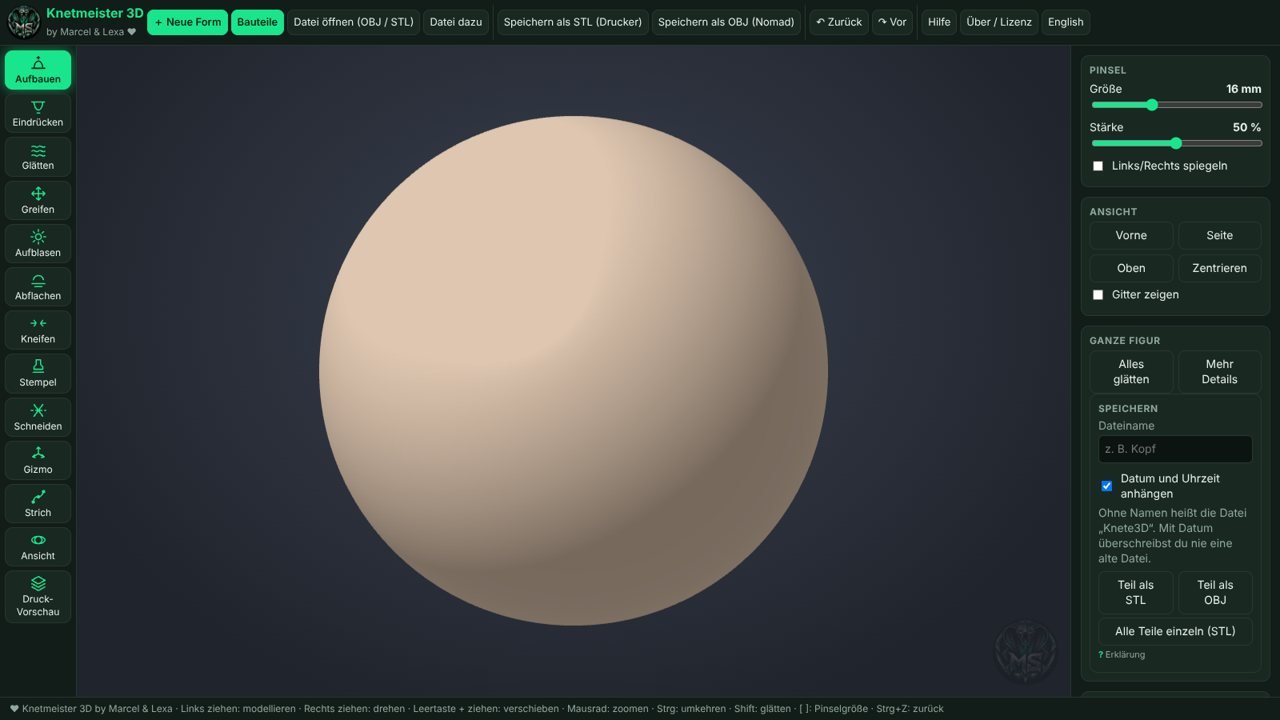Activate the Schneiden cut tool
This screenshot has width=1280, height=720.
coord(38,417)
